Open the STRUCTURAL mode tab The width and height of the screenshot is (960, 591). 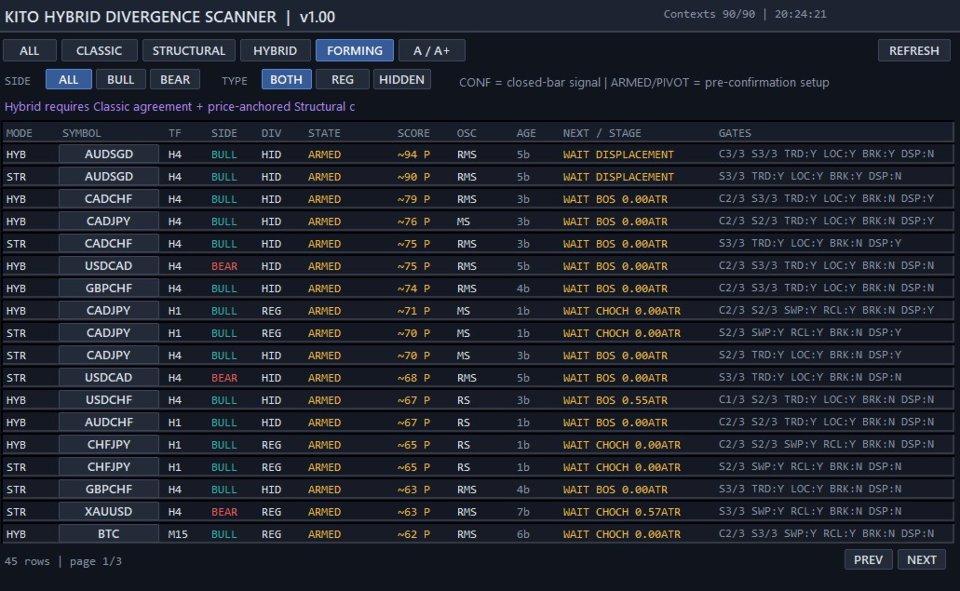189,50
